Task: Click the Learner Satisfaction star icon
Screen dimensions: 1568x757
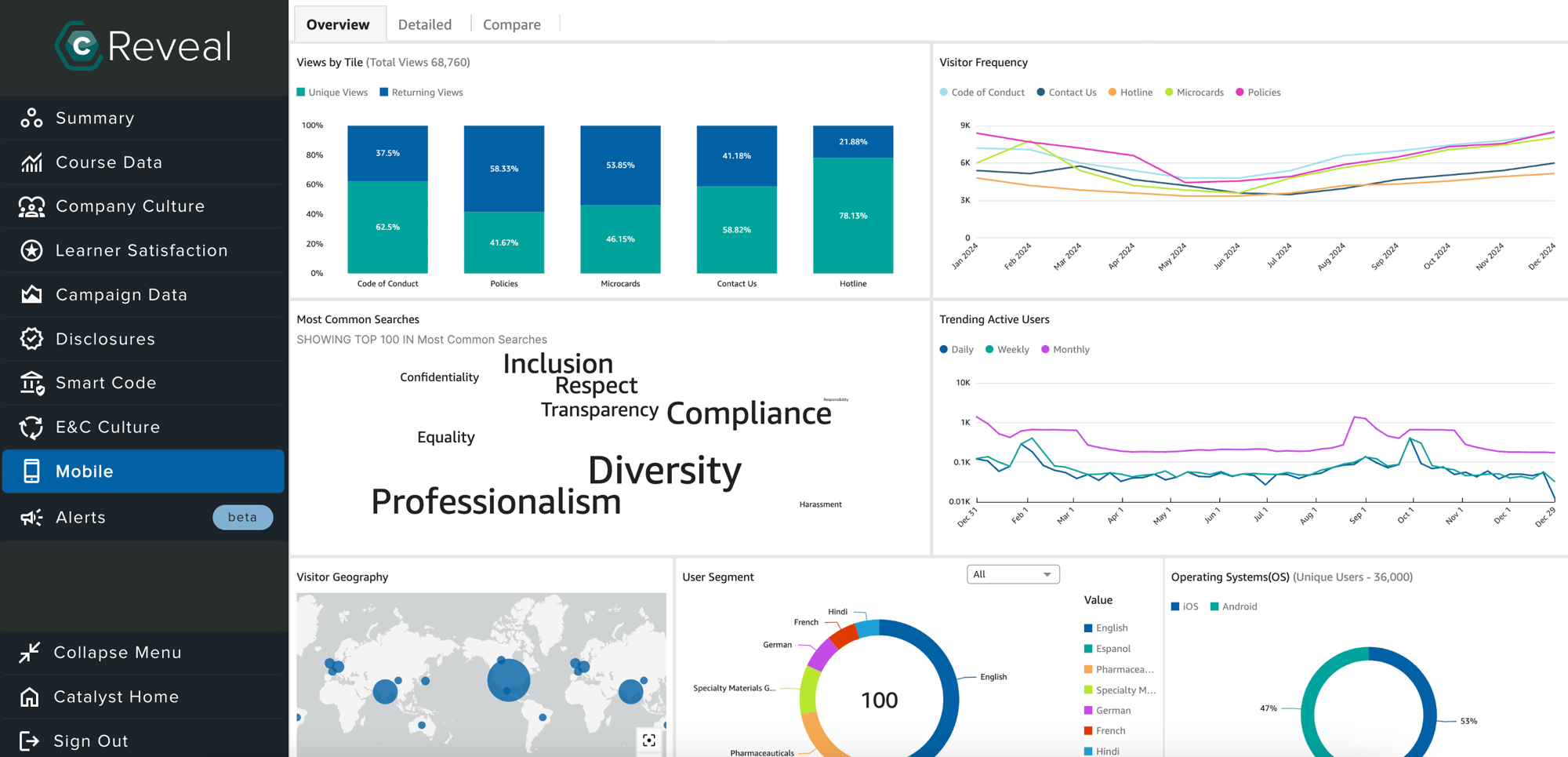Action: pyautogui.click(x=31, y=250)
